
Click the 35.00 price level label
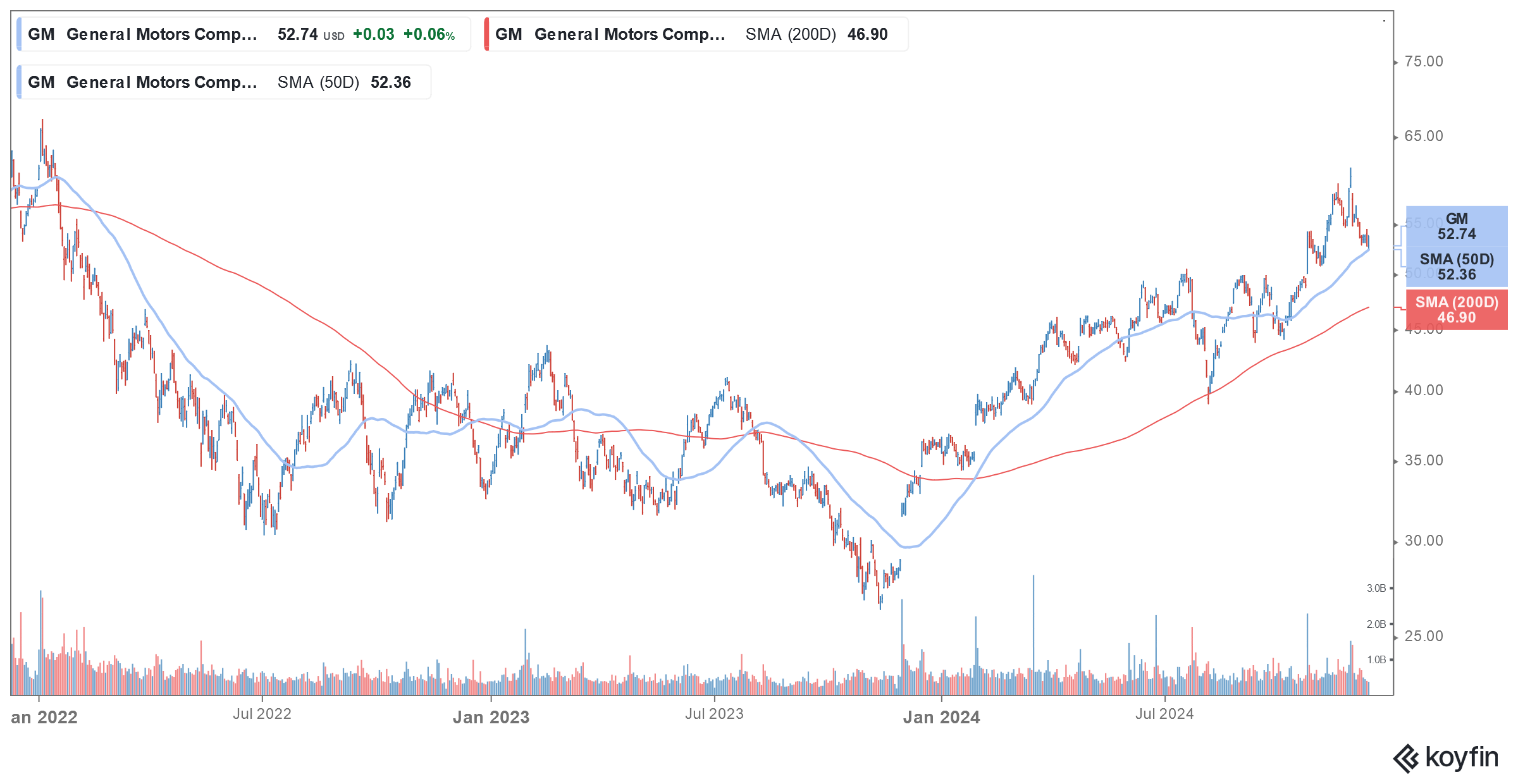1424,460
